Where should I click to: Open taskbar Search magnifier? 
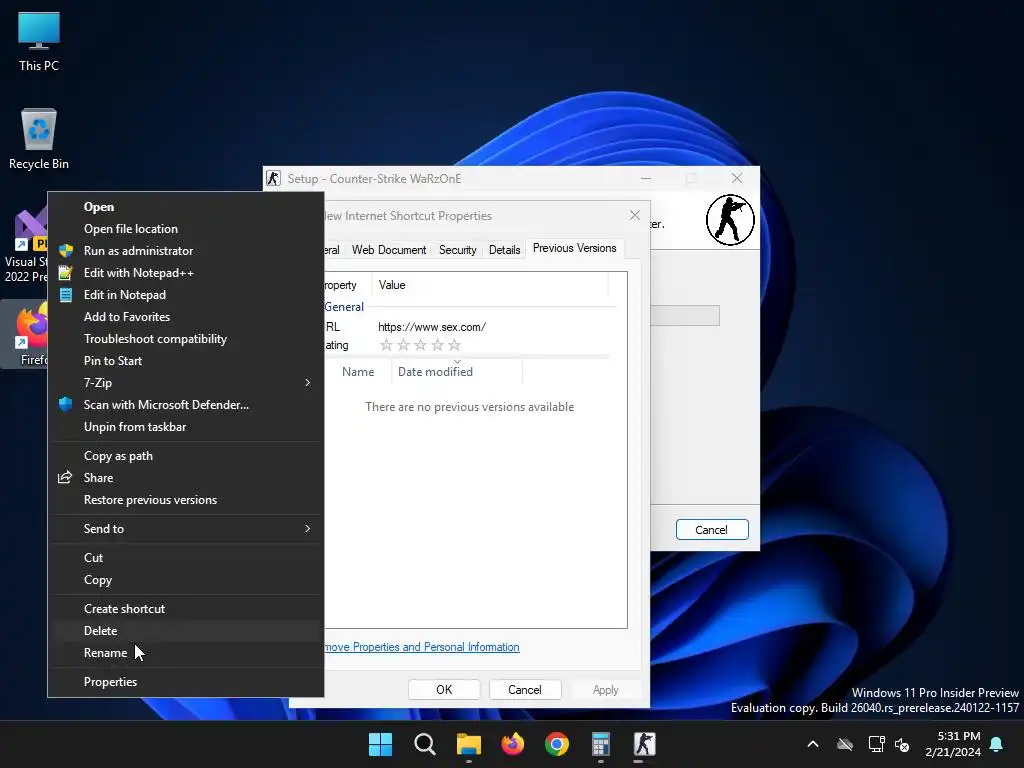click(424, 744)
